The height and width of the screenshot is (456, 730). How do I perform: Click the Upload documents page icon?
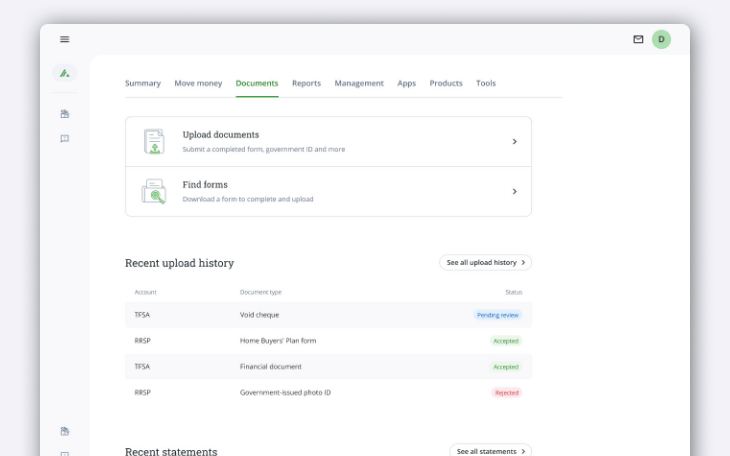153,141
